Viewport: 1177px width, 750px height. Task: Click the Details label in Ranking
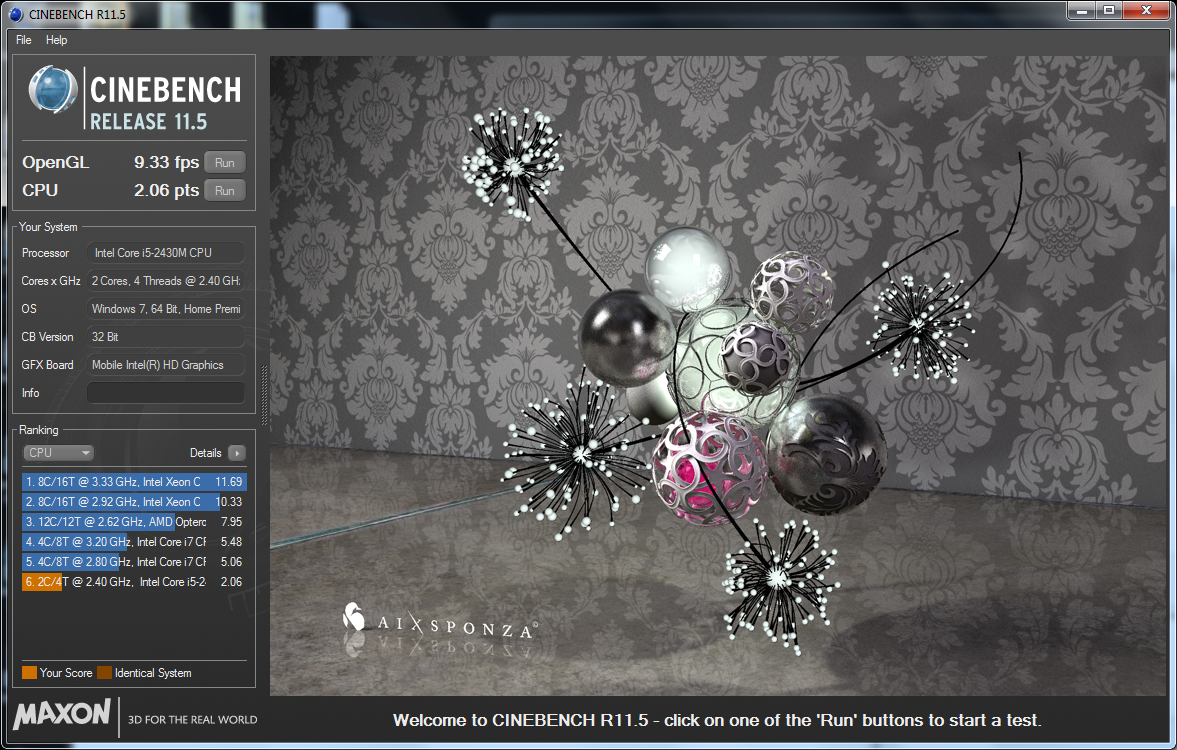pyautogui.click(x=205, y=453)
